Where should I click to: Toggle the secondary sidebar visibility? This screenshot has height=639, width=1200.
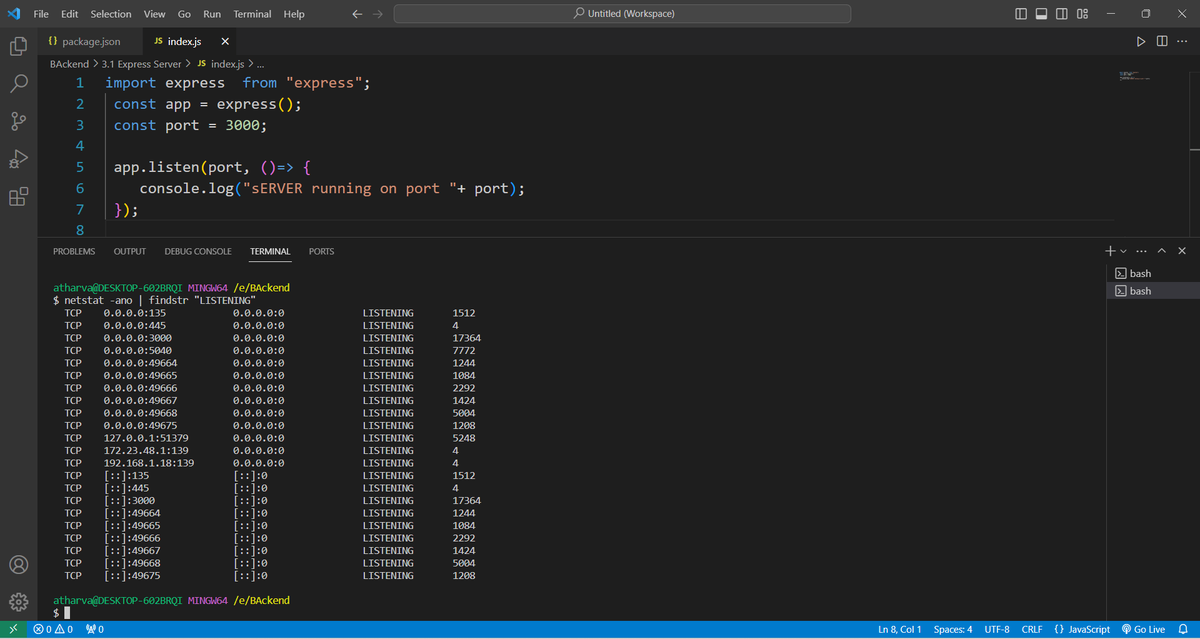tap(1060, 13)
